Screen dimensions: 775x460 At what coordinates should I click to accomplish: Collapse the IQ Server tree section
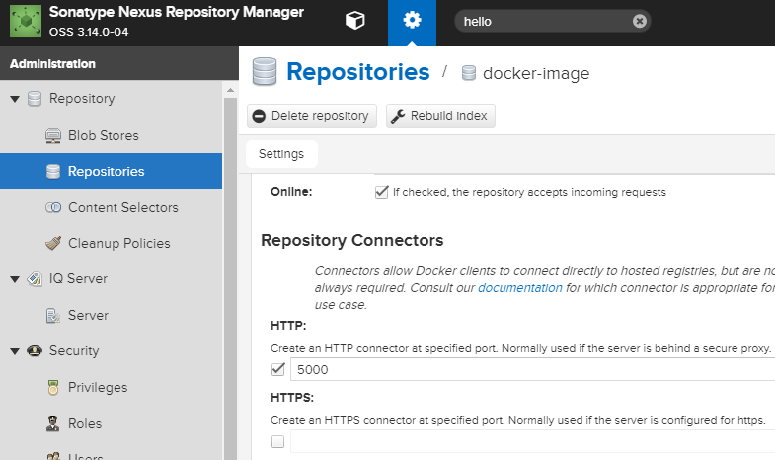point(15,279)
